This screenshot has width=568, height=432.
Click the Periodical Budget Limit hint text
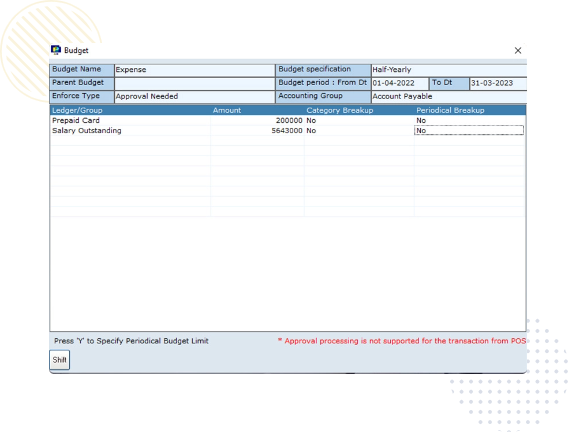[131, 341]
